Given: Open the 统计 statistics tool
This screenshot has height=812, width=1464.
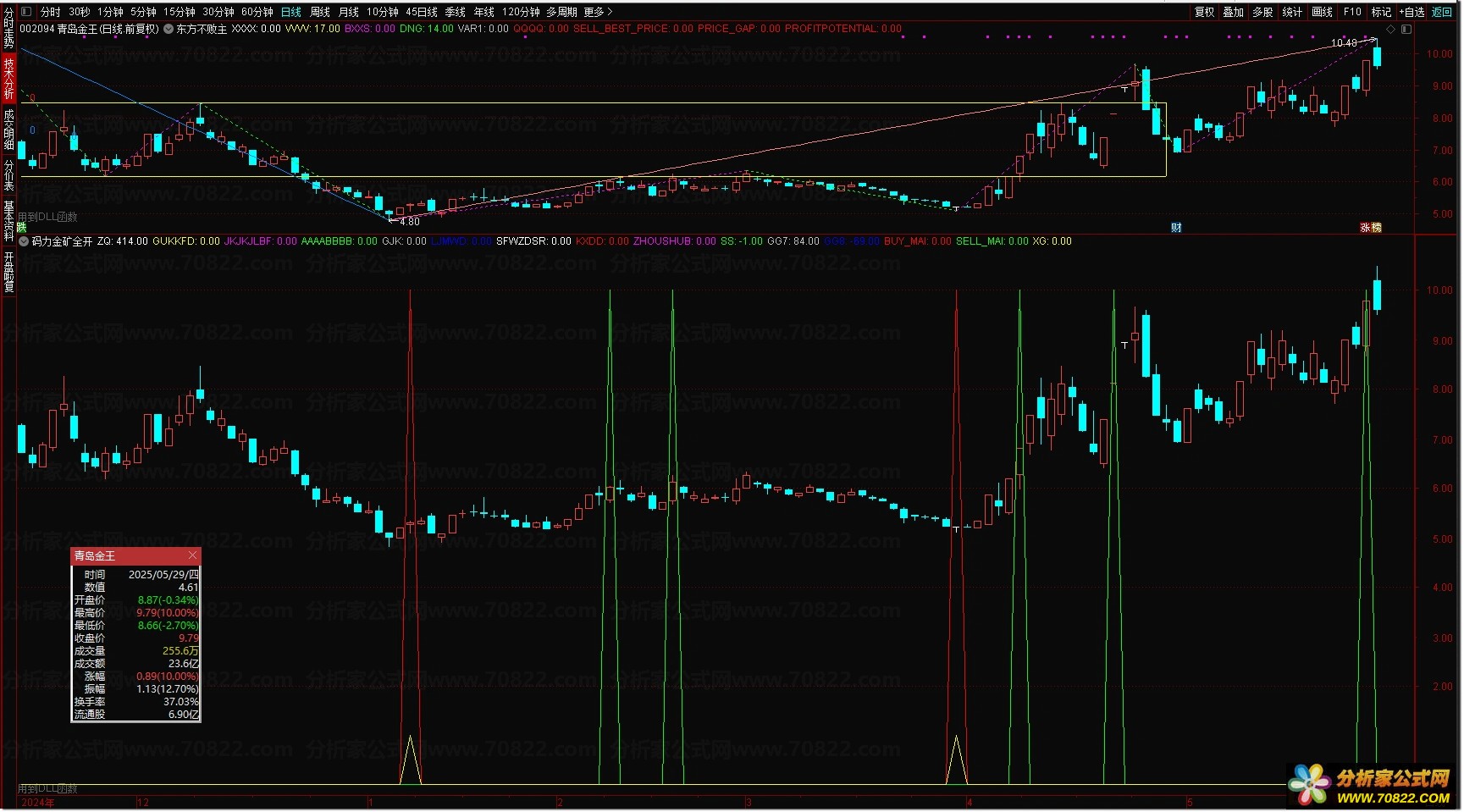Looking at the screenshot, I should tap(1292, 12).
